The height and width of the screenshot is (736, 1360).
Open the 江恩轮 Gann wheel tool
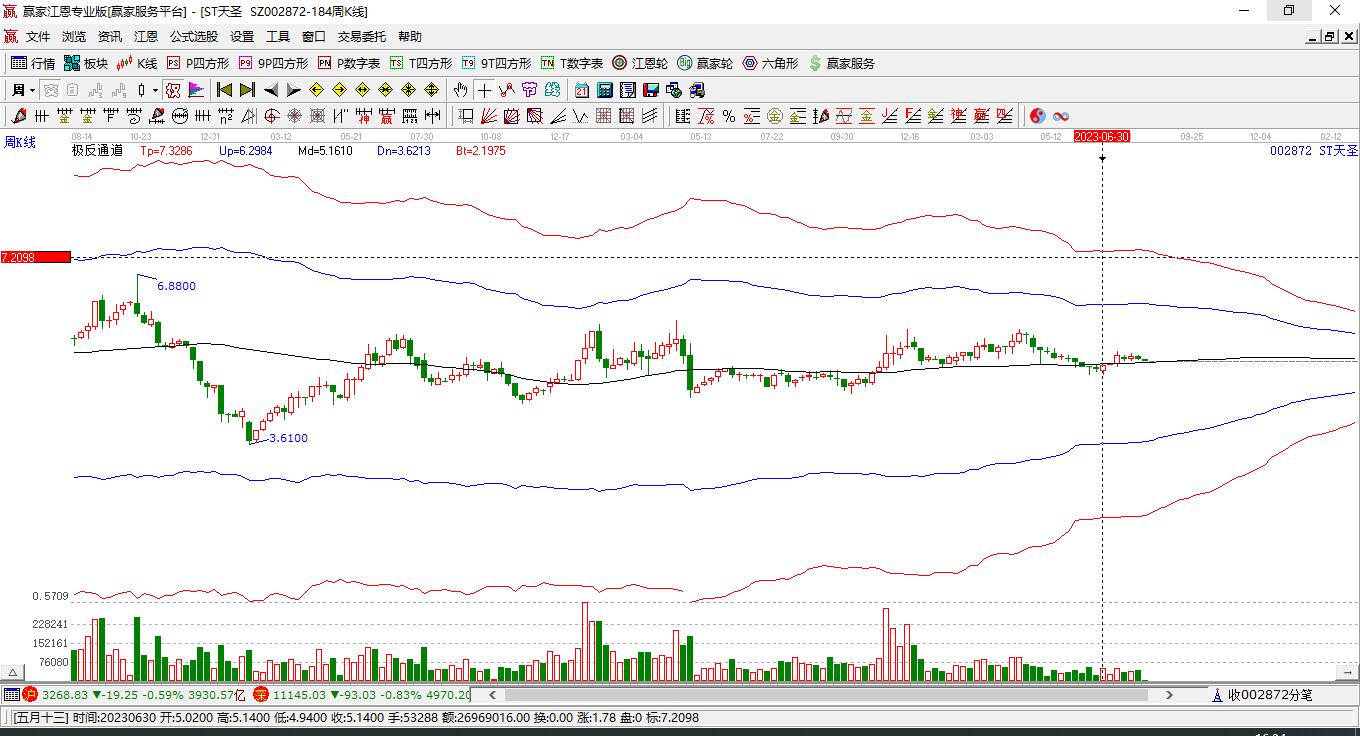640,63
